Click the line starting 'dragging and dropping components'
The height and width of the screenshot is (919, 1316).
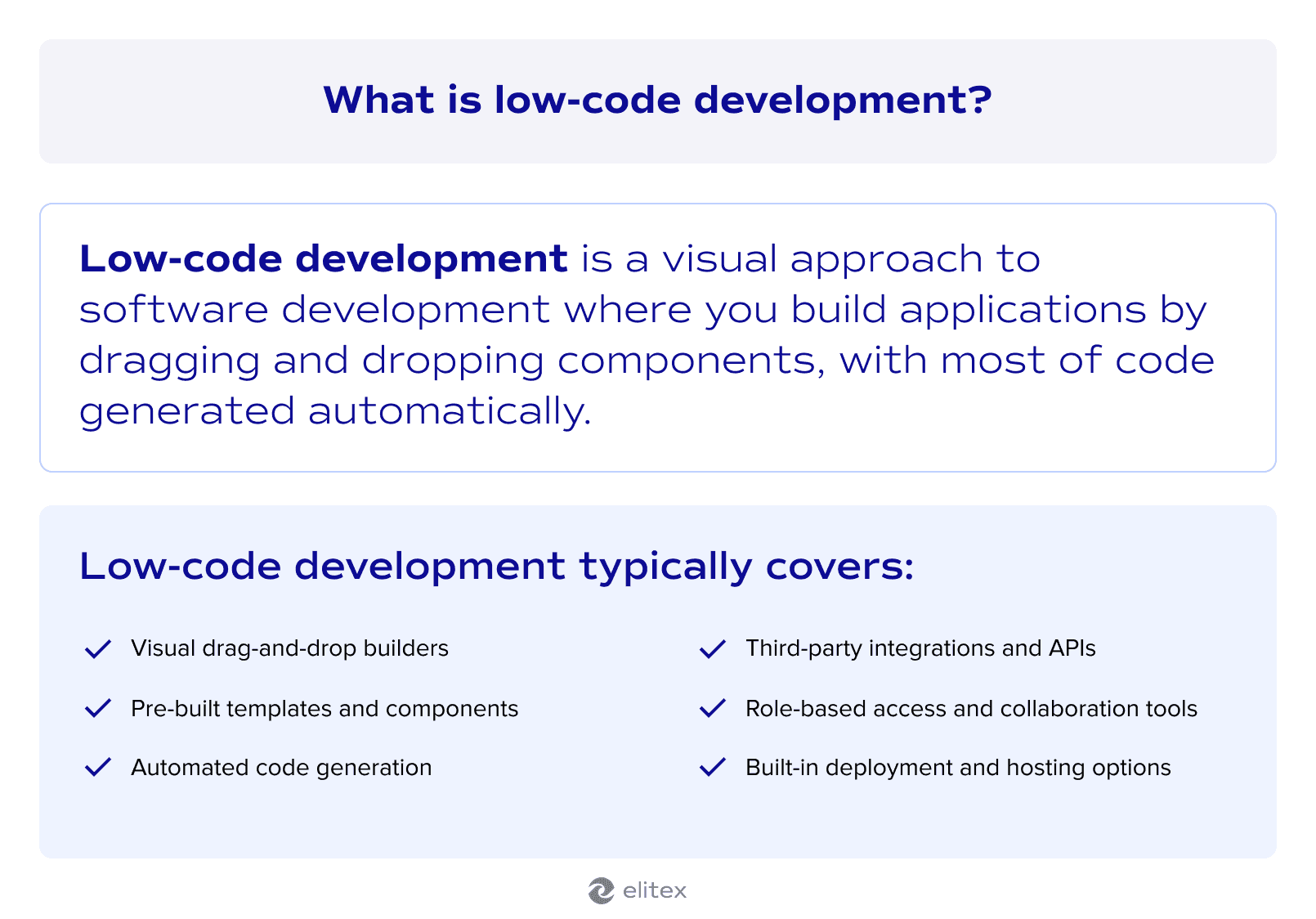click(x=647, y=361)
